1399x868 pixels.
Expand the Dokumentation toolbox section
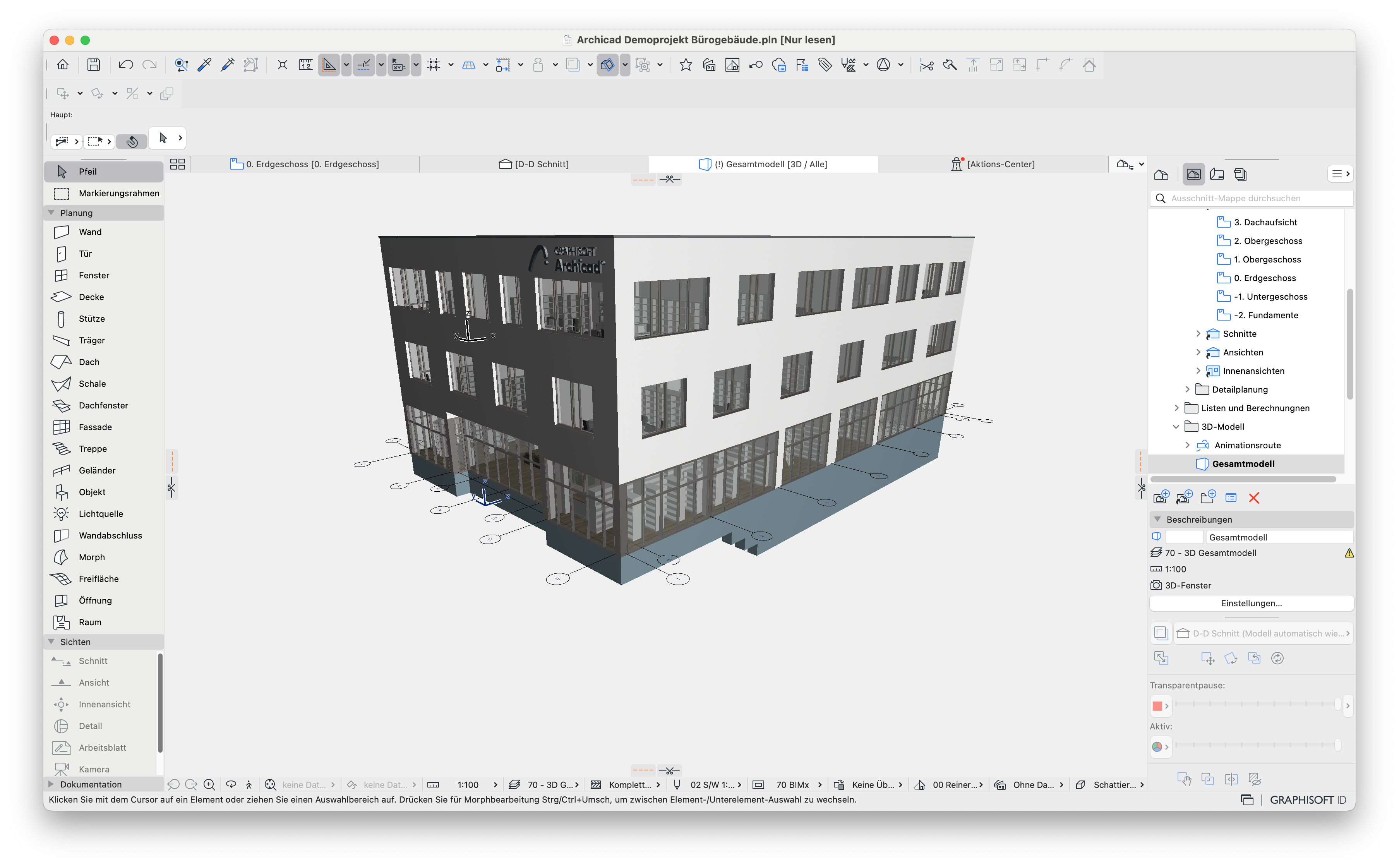pyautogui.click(x=51, y=784)
